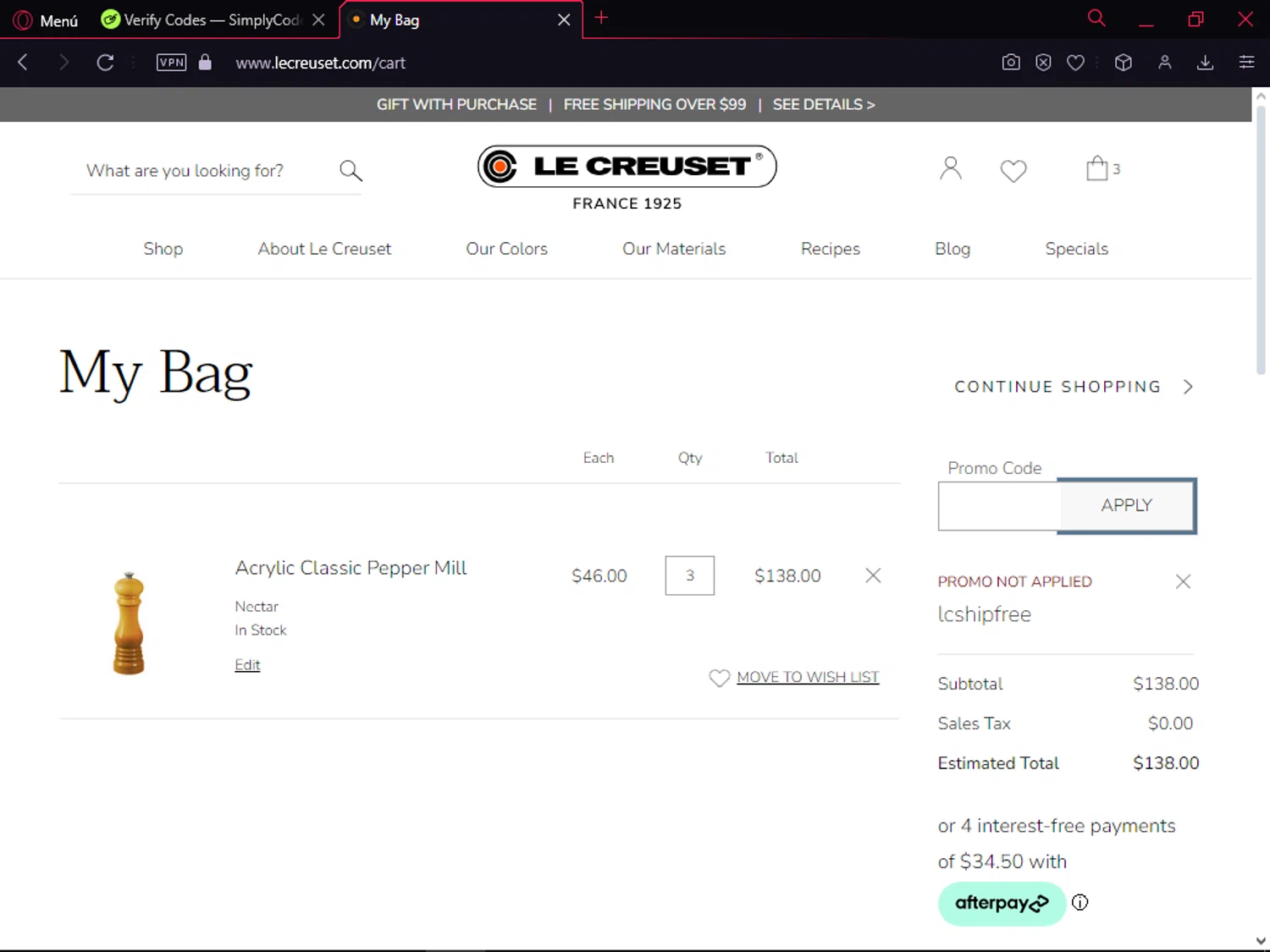Open Our Colors menu
The height and width of the screenshot is (952, 1270).
click(x=506, y=249)
